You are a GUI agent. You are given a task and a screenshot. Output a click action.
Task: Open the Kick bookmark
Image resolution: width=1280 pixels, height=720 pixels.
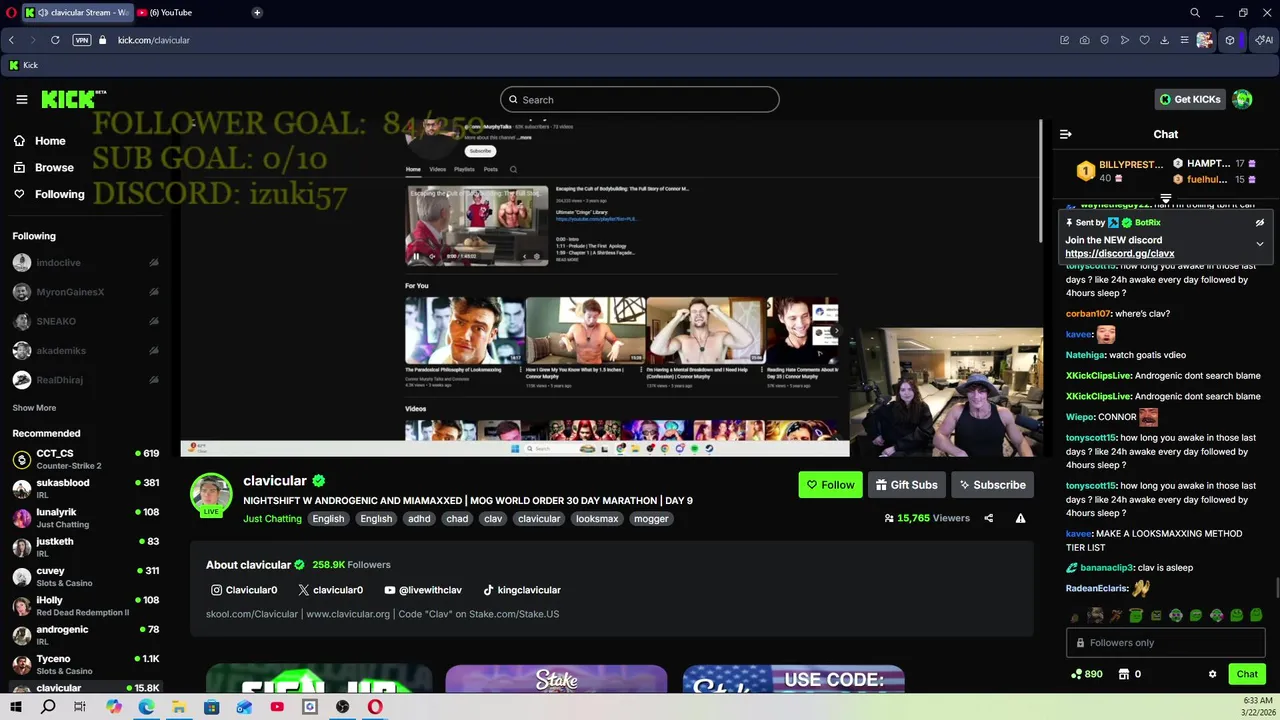pyautogui.click(x=23, y=65)
